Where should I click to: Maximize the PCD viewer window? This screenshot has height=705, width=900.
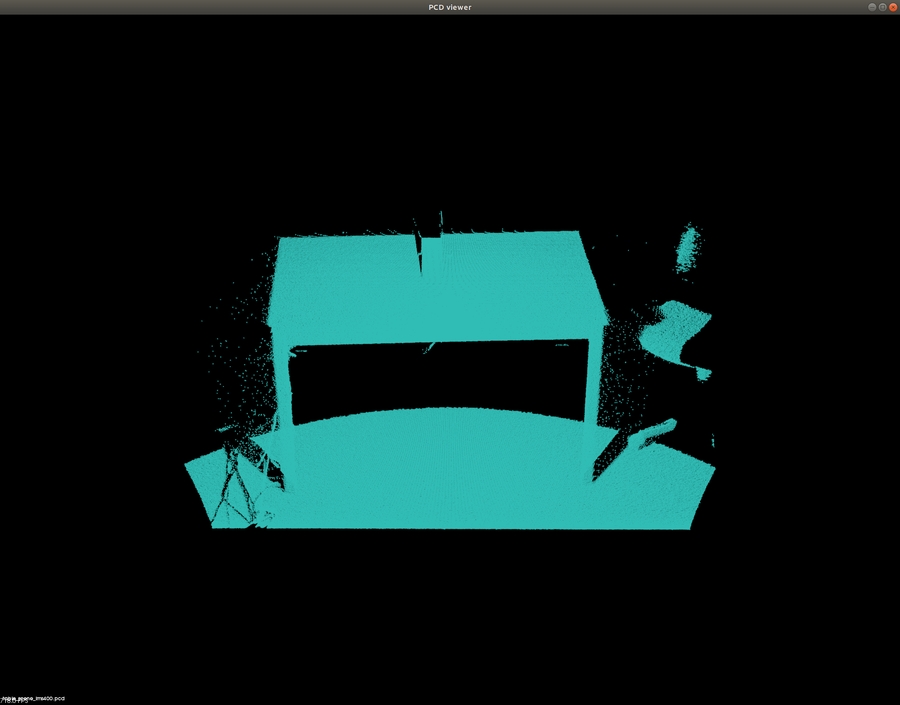click(882, 7)
